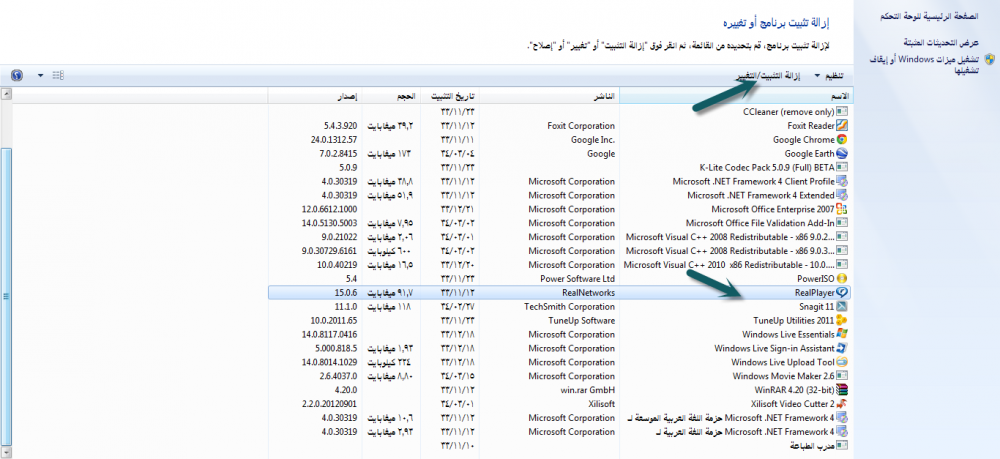The image size is (1000, 459).
Task: Click the Google Earth globe icon
Action: click(842, 154)
